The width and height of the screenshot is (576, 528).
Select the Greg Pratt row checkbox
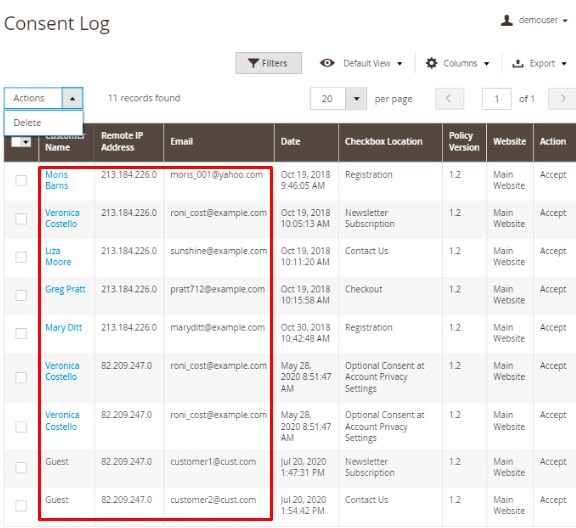[x=21, y=295]
